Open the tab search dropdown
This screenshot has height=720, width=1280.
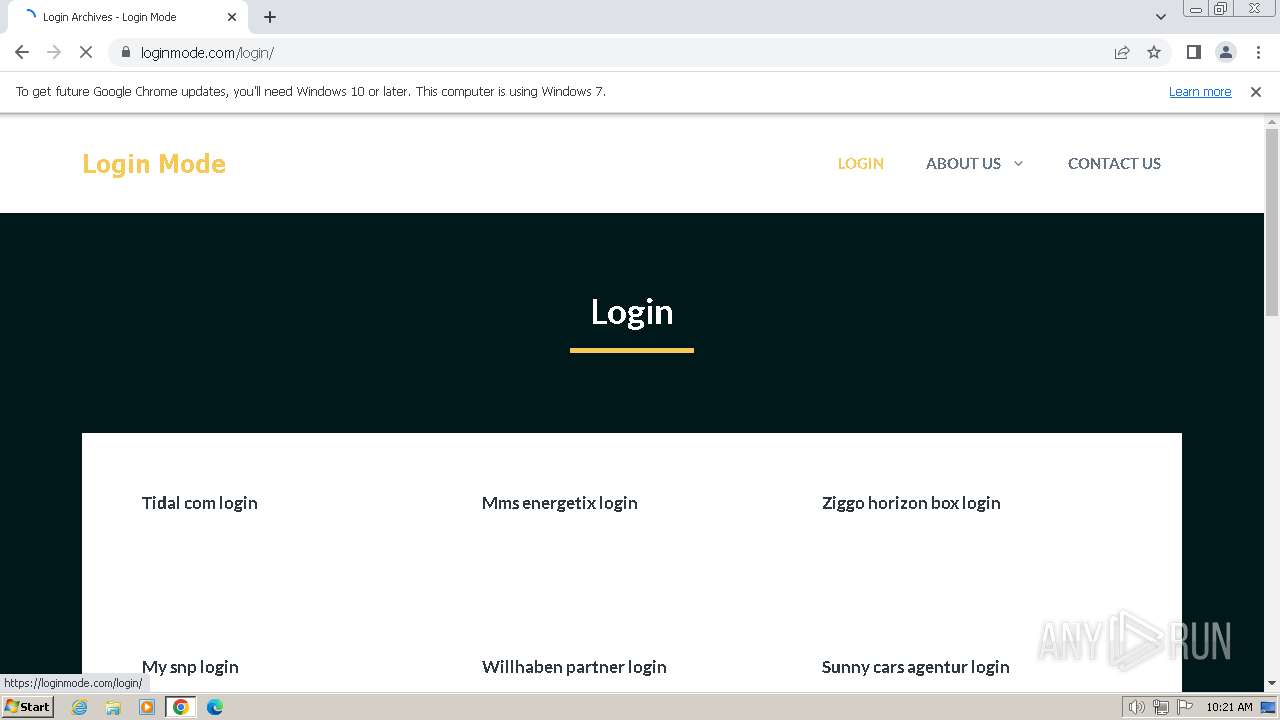[x=1160, y=17]
